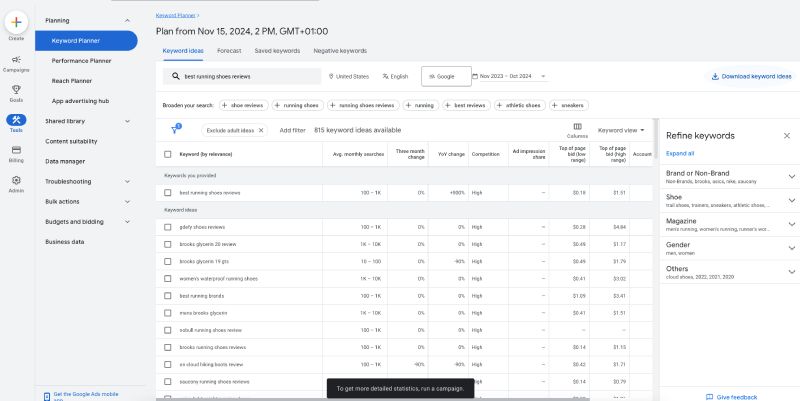Check 'best running shoes reviews' row
The width and height of the screenshot is (800, 401).
click(167, 193)
